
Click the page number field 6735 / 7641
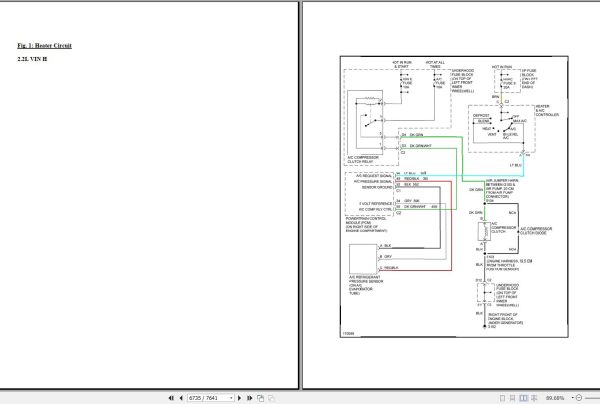pyautogui.click(x=208, y=398)
